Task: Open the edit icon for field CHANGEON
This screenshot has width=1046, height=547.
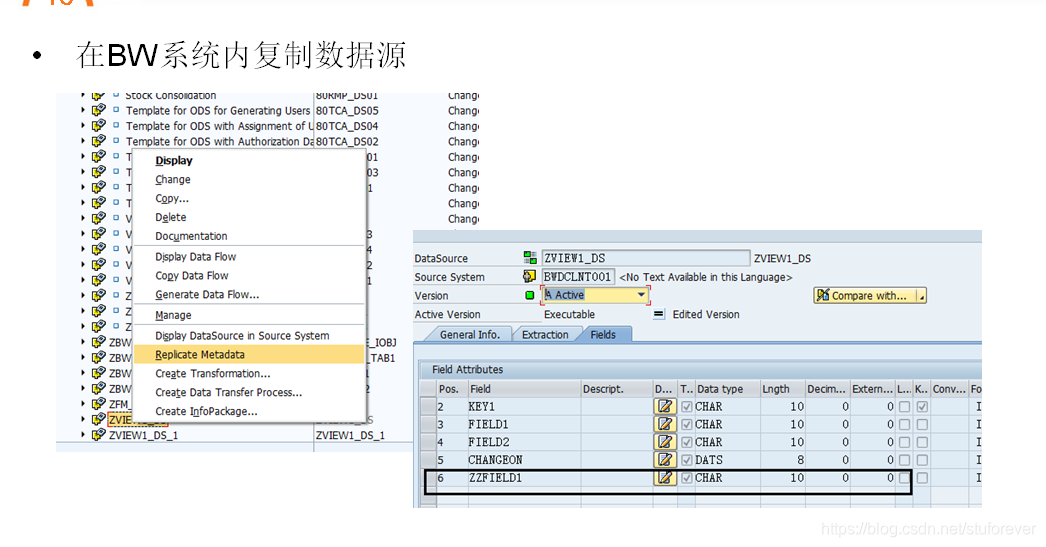Action: tap(664, 460)
